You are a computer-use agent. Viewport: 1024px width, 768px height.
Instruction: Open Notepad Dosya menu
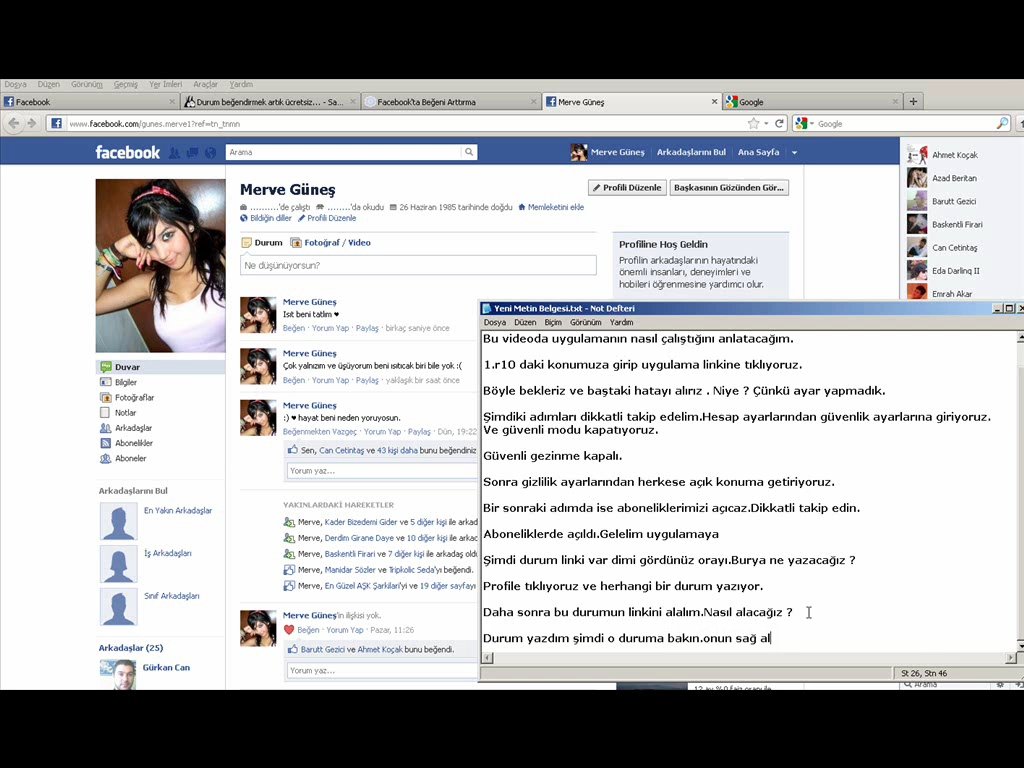(x=494, y=322)
